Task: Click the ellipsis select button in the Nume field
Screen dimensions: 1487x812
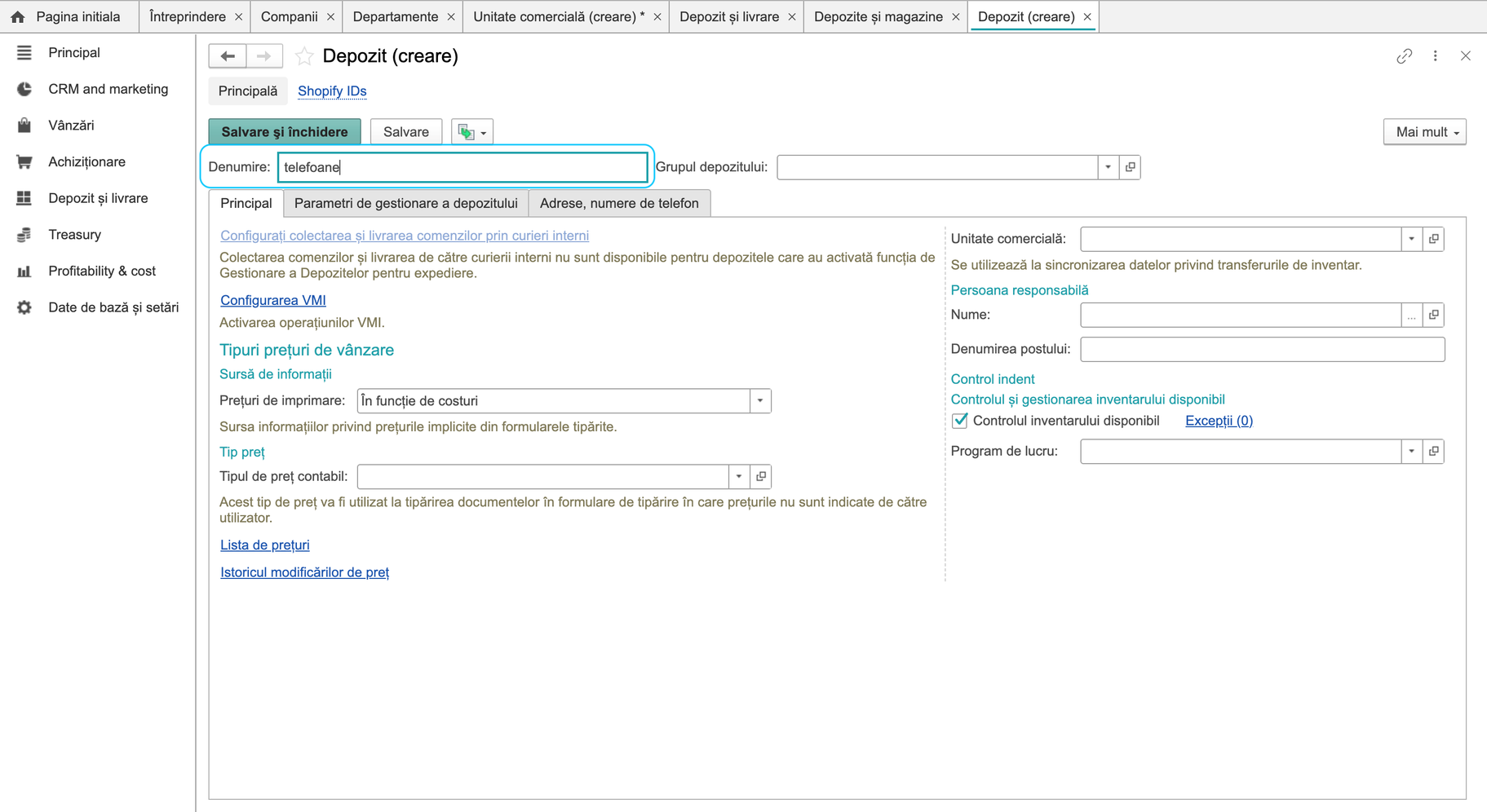Action: [1411, 315]
